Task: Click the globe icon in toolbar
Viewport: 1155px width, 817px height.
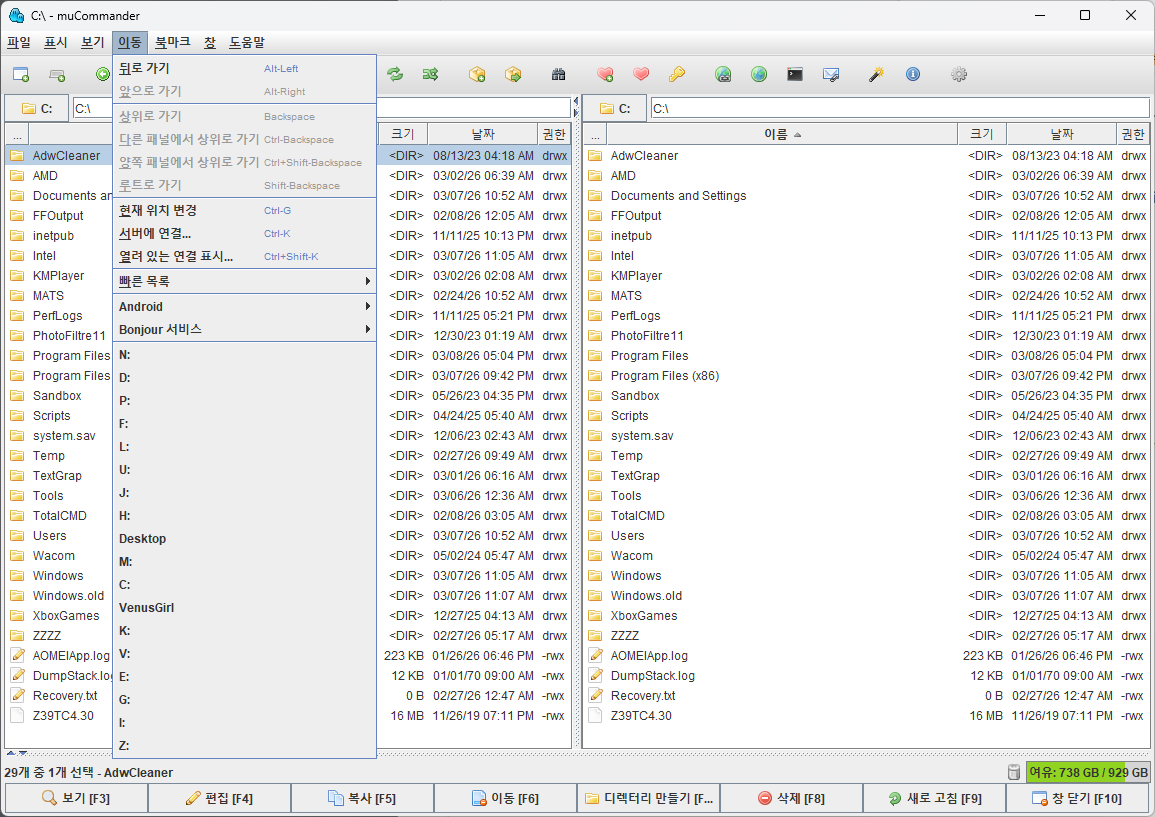Action: (x=759, y=74)
